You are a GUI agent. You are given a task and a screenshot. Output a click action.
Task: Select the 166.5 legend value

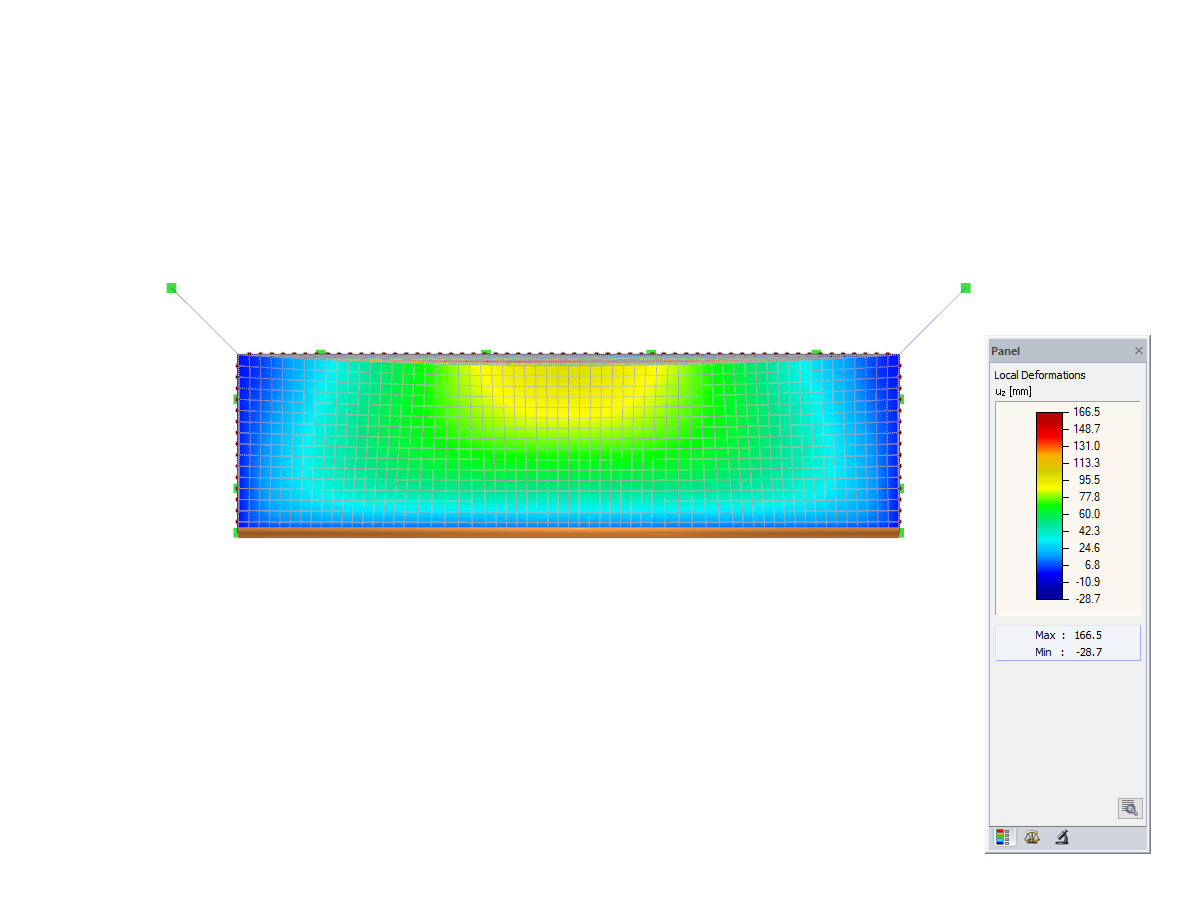1086,412
